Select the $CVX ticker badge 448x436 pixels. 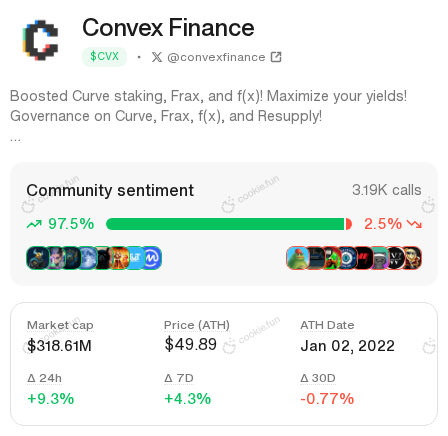click(x=104, y=57)
